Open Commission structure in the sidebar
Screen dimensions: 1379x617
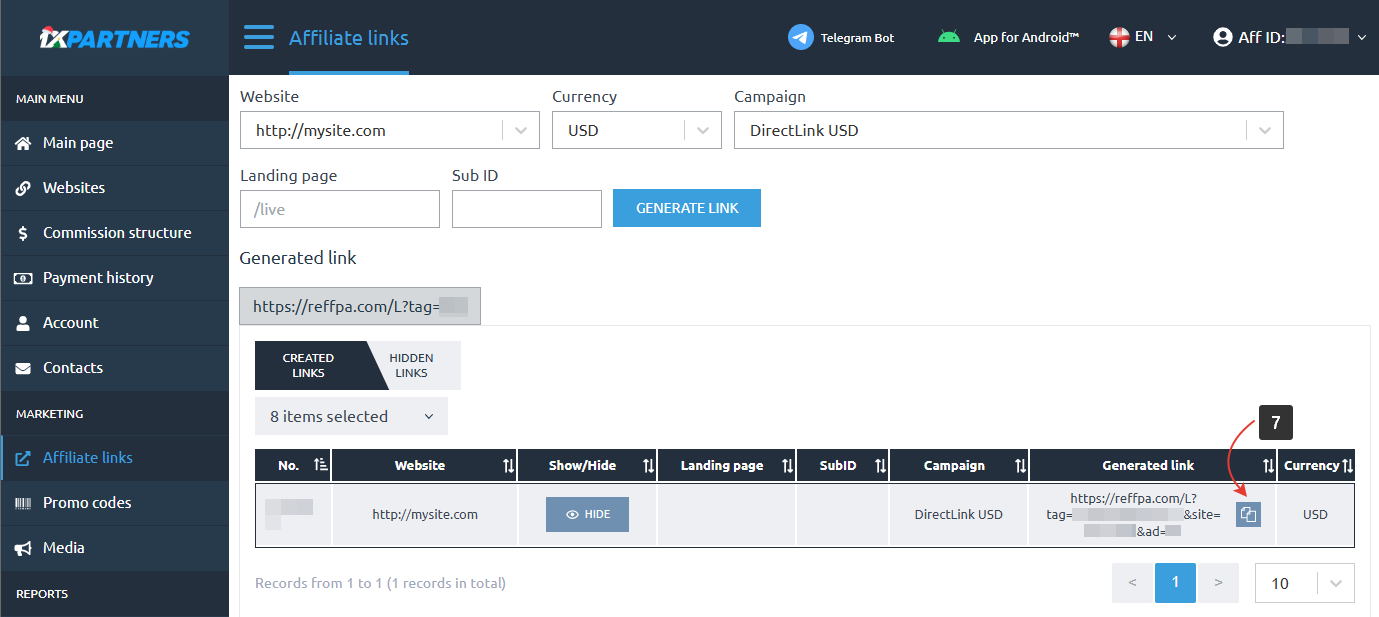(116, 232)
